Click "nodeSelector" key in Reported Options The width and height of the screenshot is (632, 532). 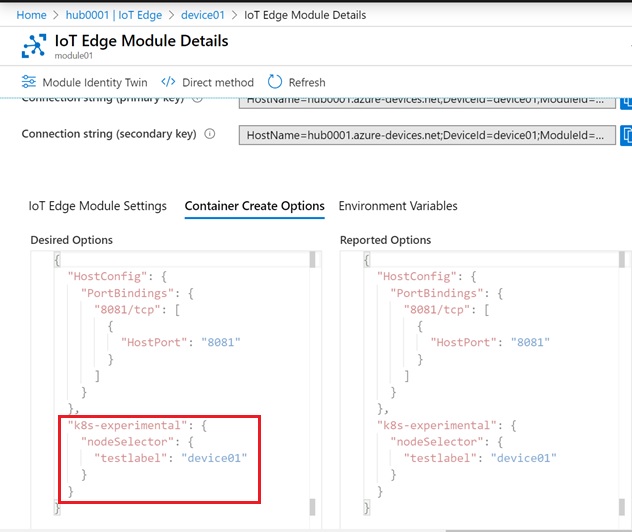(437, 442)
